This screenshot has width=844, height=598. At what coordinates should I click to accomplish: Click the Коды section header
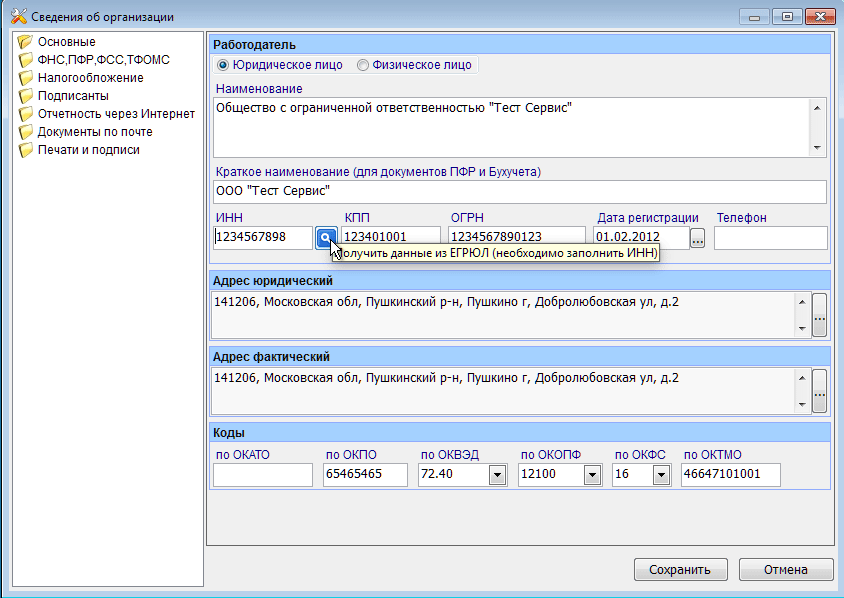coord(519,433)
